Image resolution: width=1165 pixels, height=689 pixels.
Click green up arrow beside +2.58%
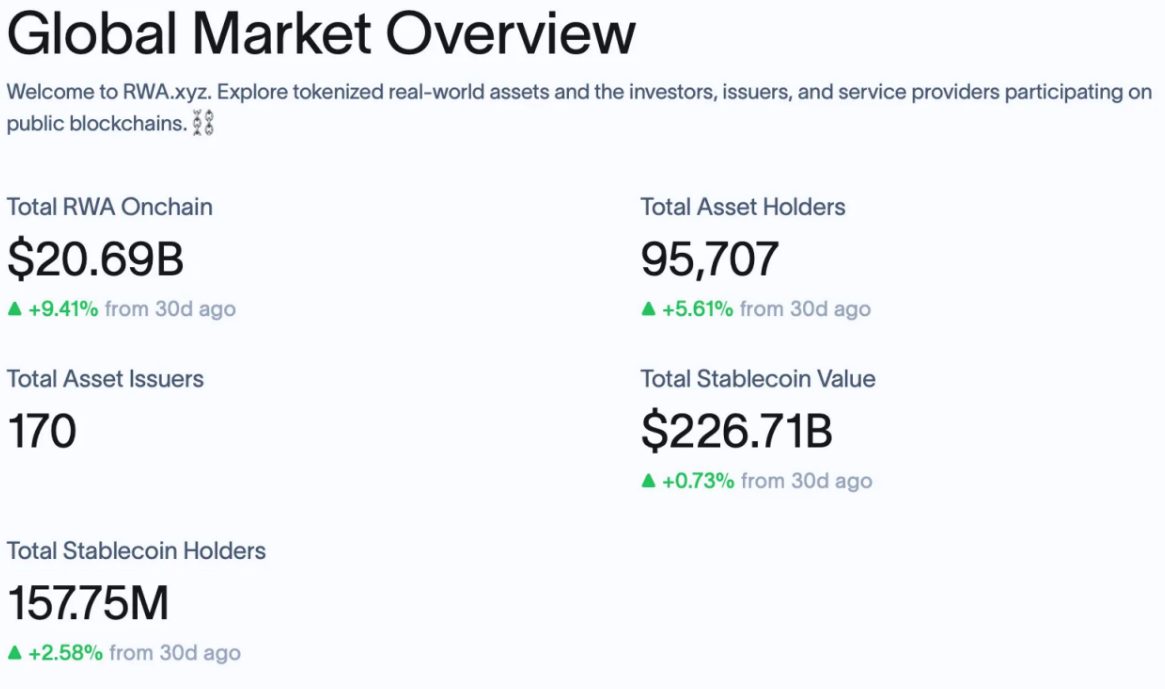click(x=14, y=653)
